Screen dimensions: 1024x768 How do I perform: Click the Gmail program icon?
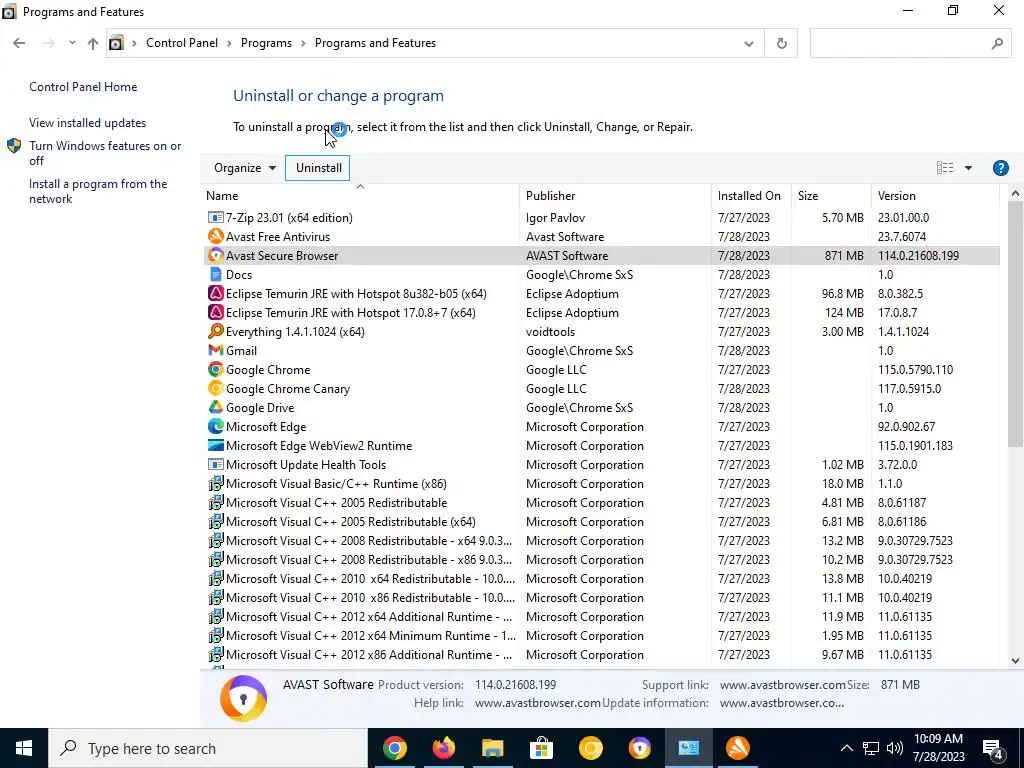[x=215, y=351]
